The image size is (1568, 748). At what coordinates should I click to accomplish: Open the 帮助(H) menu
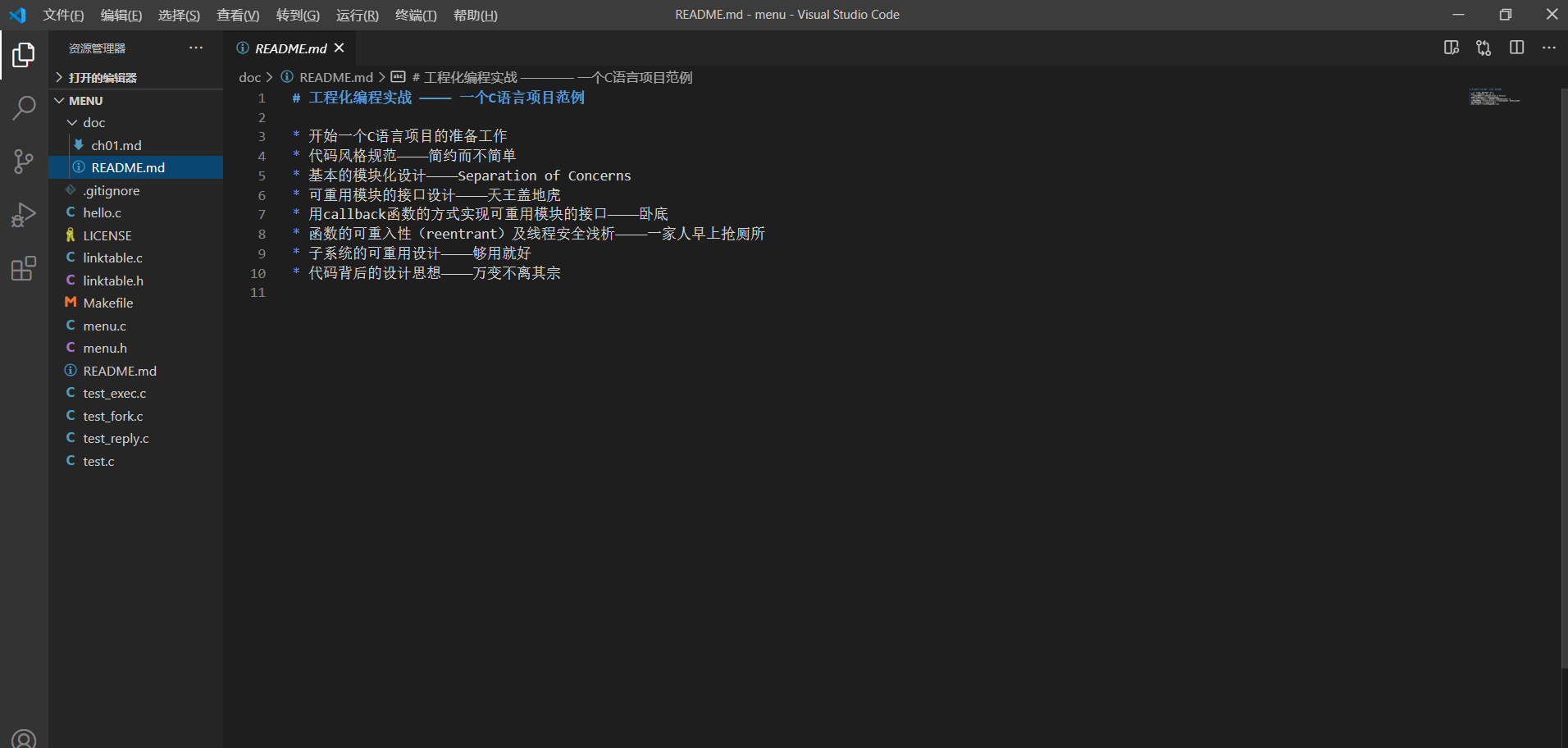476,15
